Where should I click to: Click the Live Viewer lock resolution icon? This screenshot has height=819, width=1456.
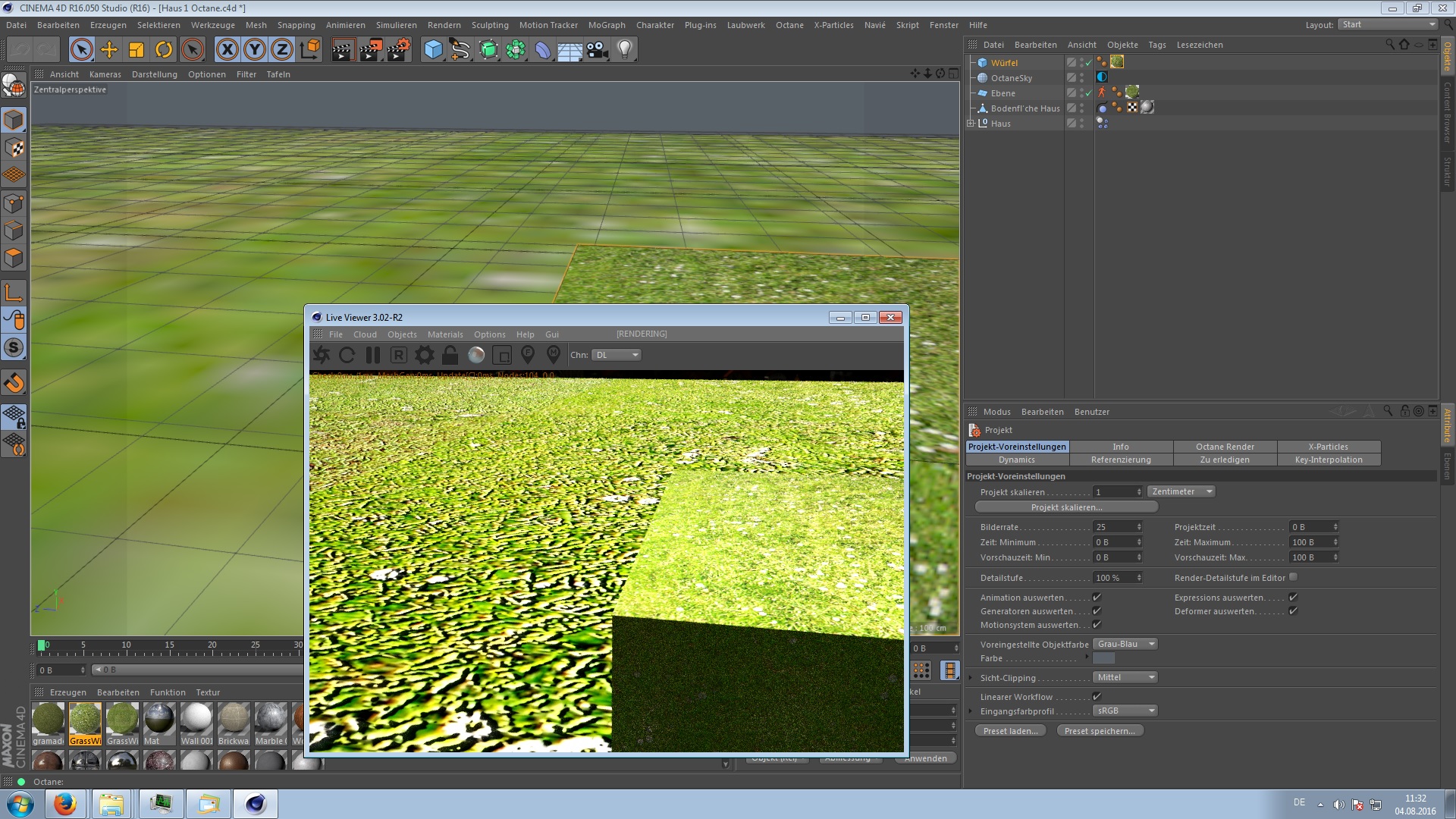click(450, 355)
